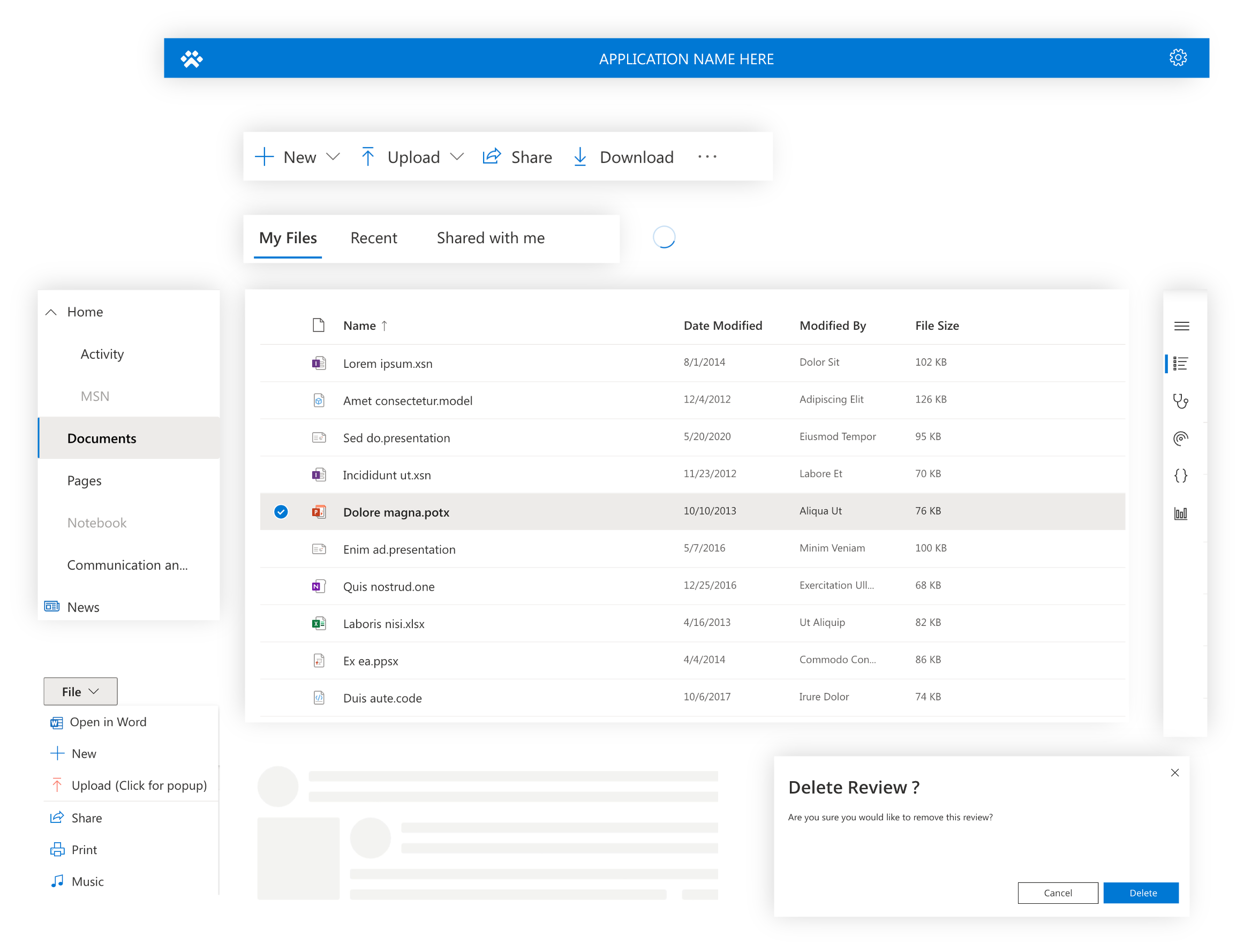The image size is (1244, 952).
Task: Click the loading spinner element
Action: [x=663, y=238]
